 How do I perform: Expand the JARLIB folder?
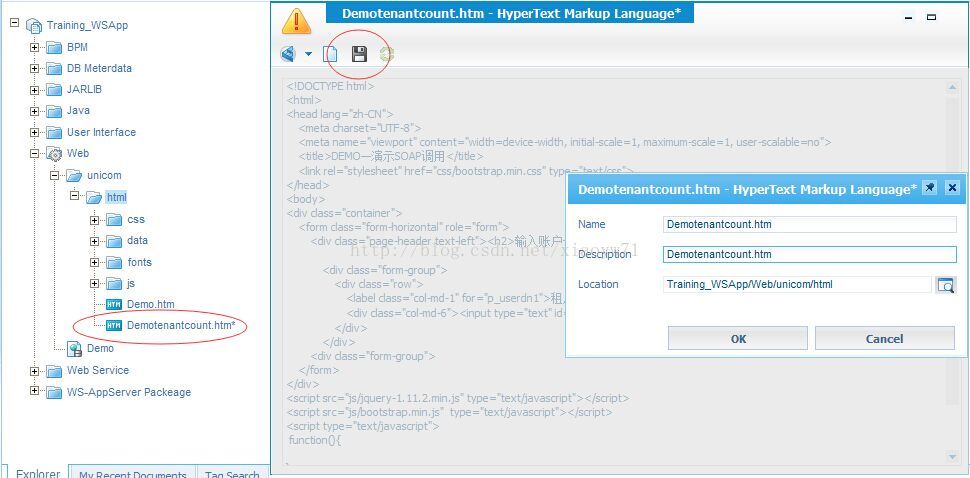click(x=35, y=90)
